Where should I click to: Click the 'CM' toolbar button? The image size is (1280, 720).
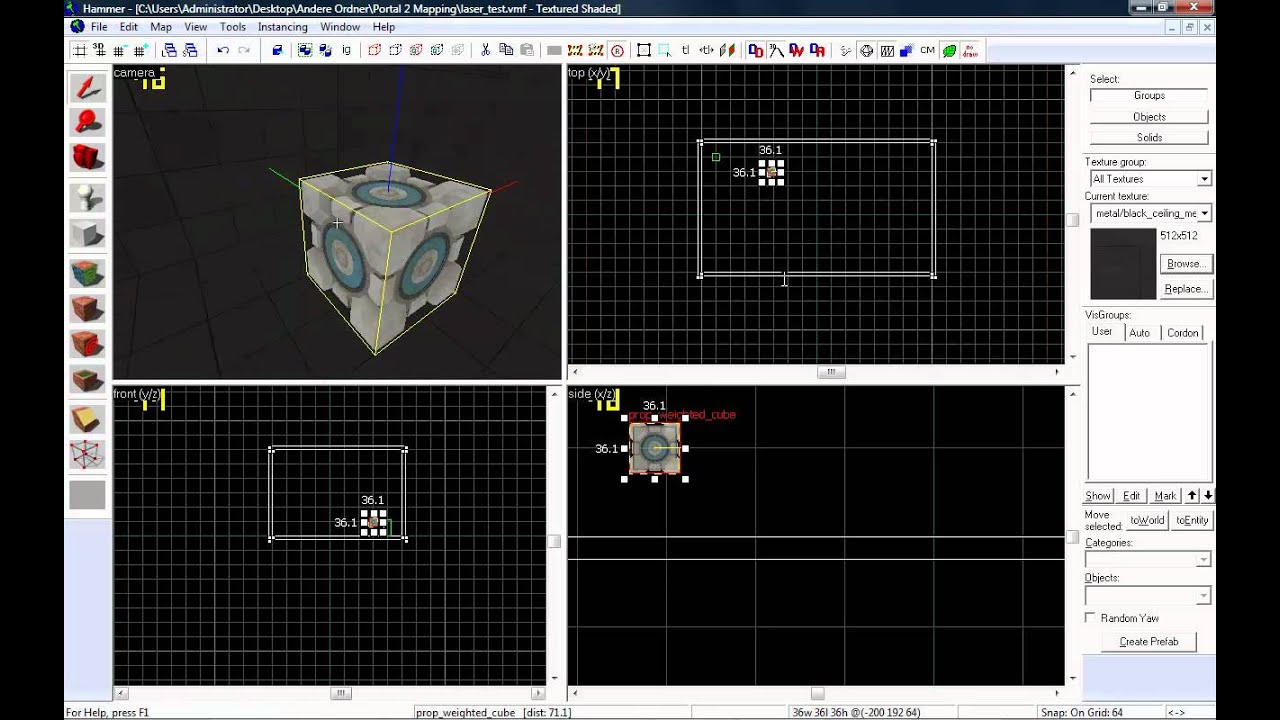[927, 50]
